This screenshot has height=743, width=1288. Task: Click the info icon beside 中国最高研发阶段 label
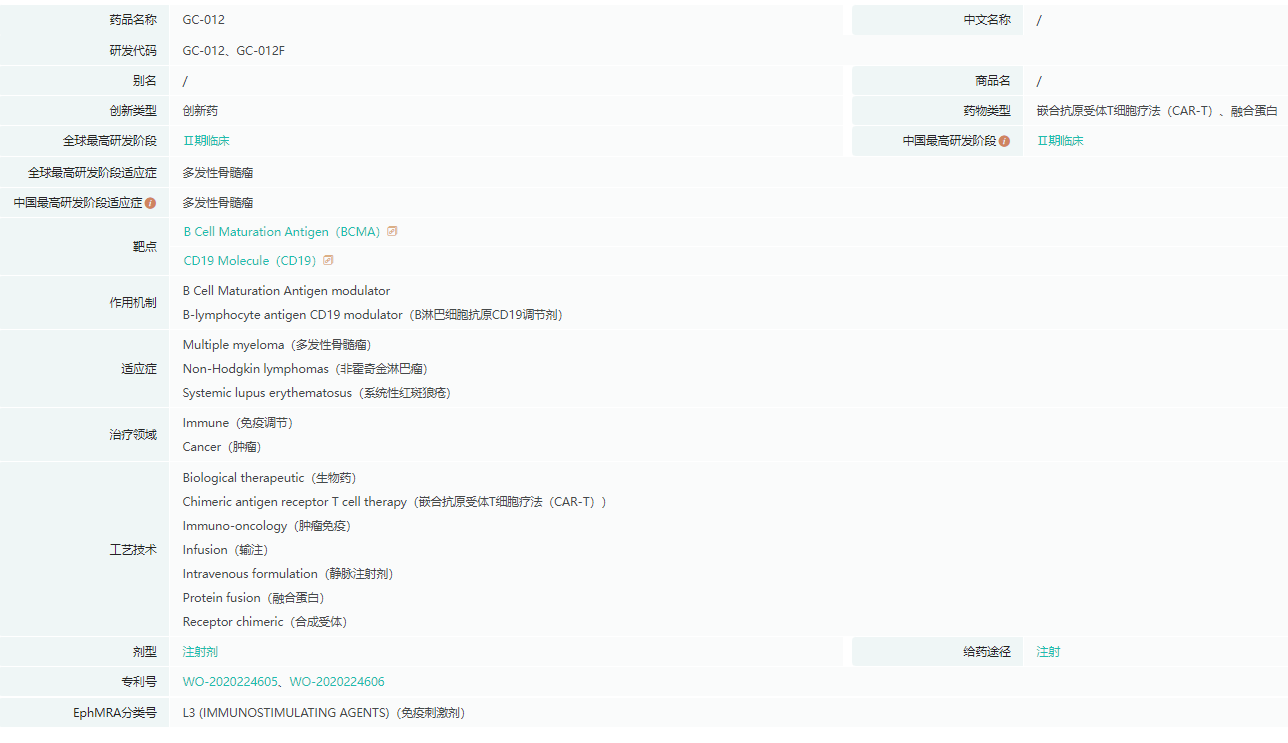coord(1004,141)
